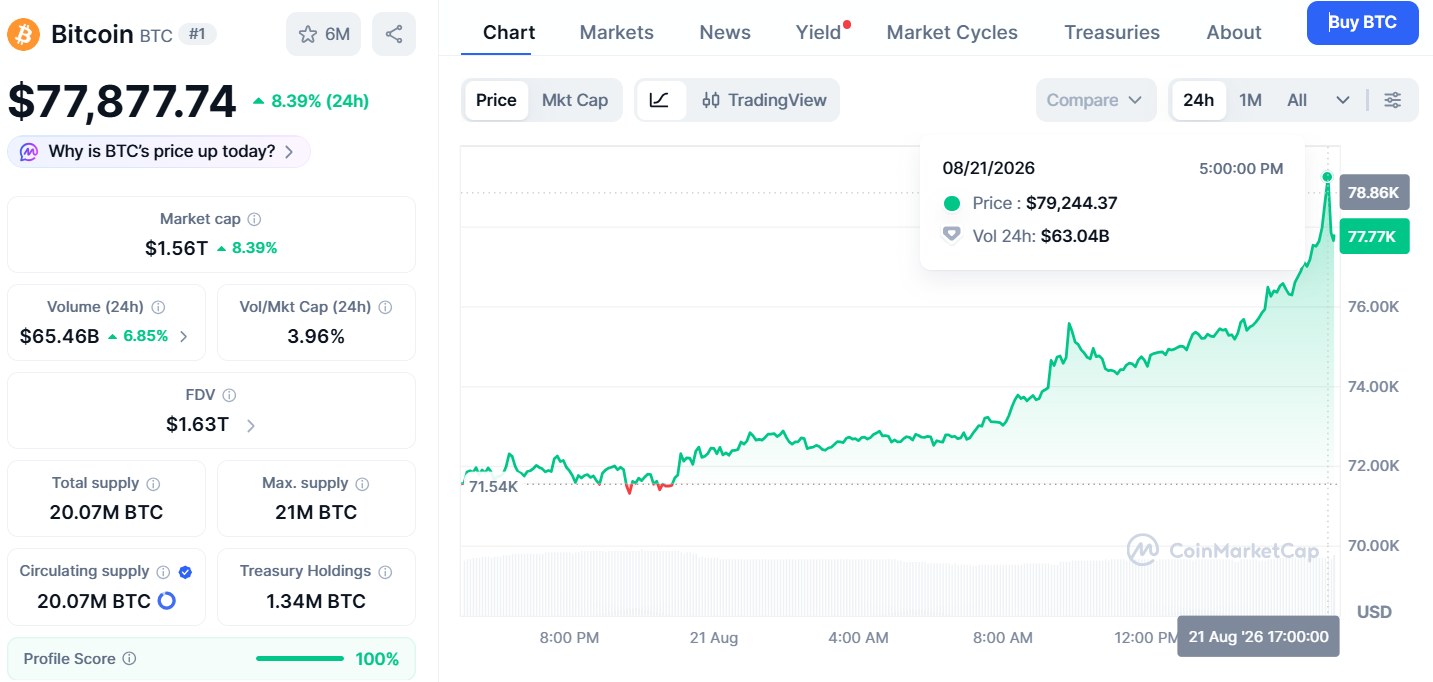Click the FDV info icon
The image size is (1433, 682).
tap(229, 395)
